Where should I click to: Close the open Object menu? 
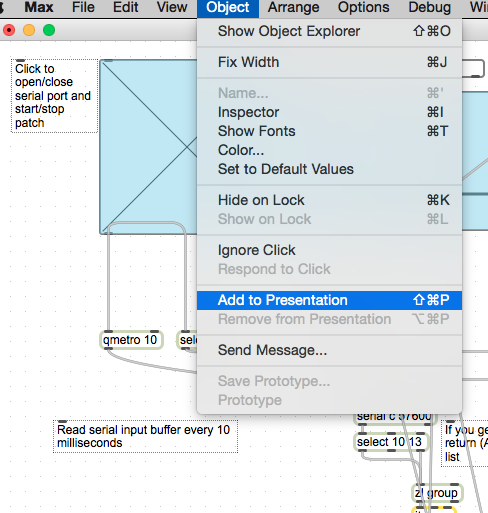(228, 8)
